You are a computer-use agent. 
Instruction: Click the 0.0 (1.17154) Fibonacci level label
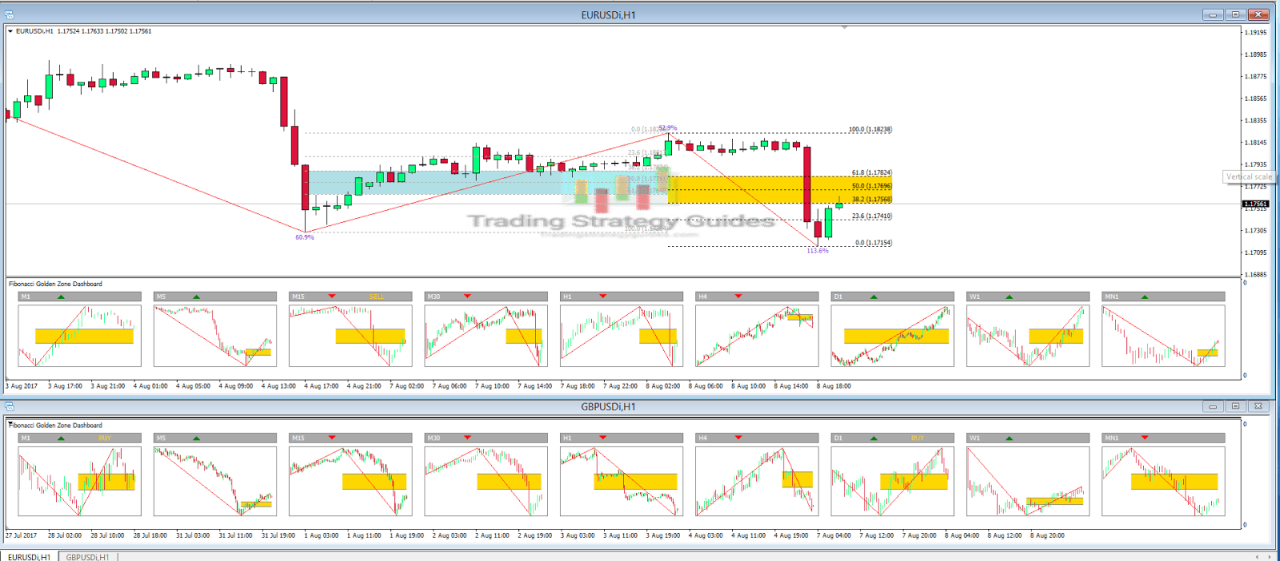tap(873, 243)
